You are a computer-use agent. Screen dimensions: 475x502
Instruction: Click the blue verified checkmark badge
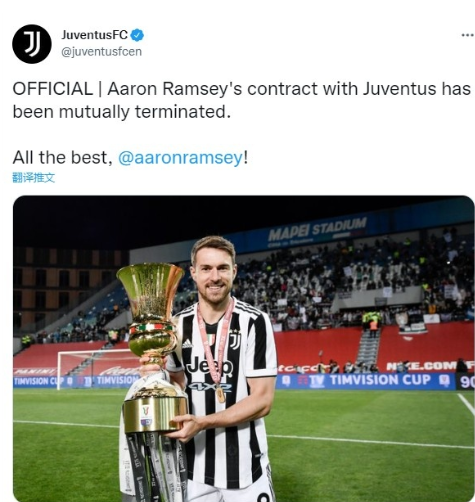point(137,35)
